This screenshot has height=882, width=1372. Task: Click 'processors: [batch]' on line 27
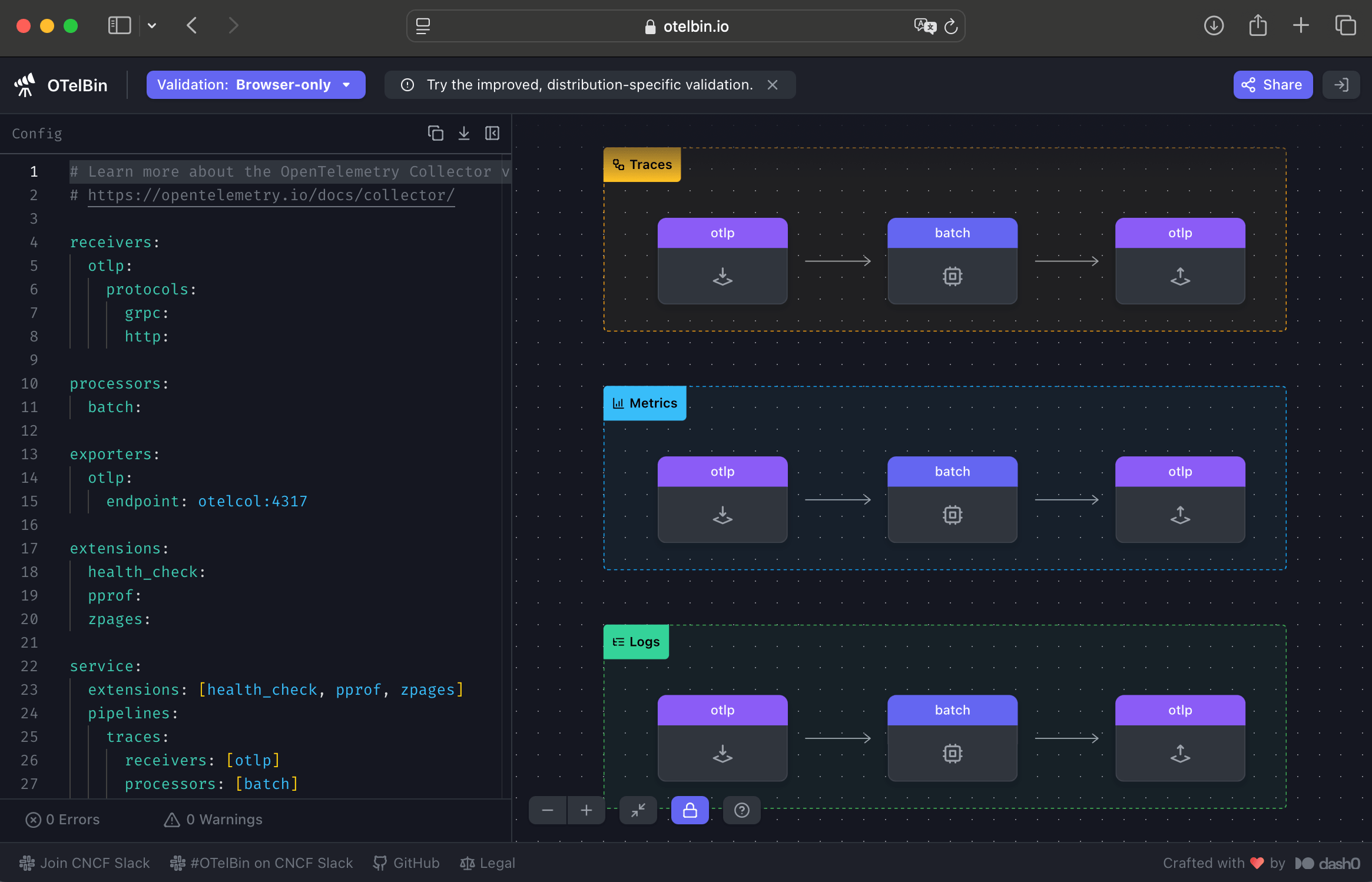click(x=211, y=784)
